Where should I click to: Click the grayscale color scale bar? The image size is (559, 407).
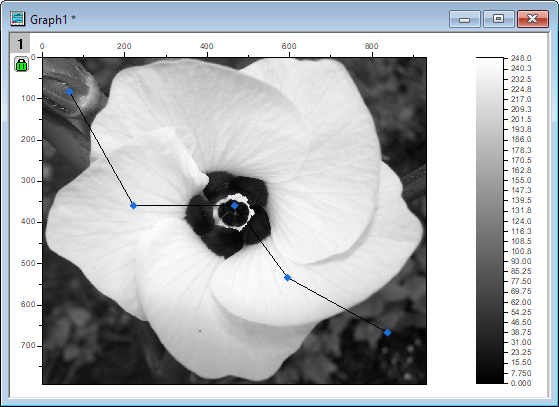(490, 220)
